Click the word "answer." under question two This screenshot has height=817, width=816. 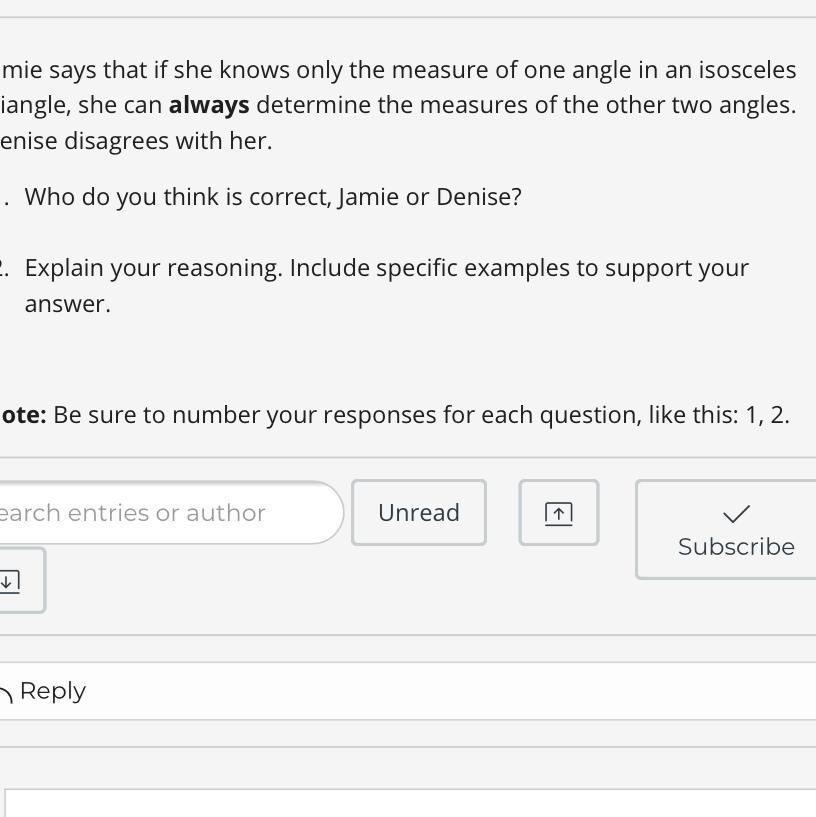point(68,304)
